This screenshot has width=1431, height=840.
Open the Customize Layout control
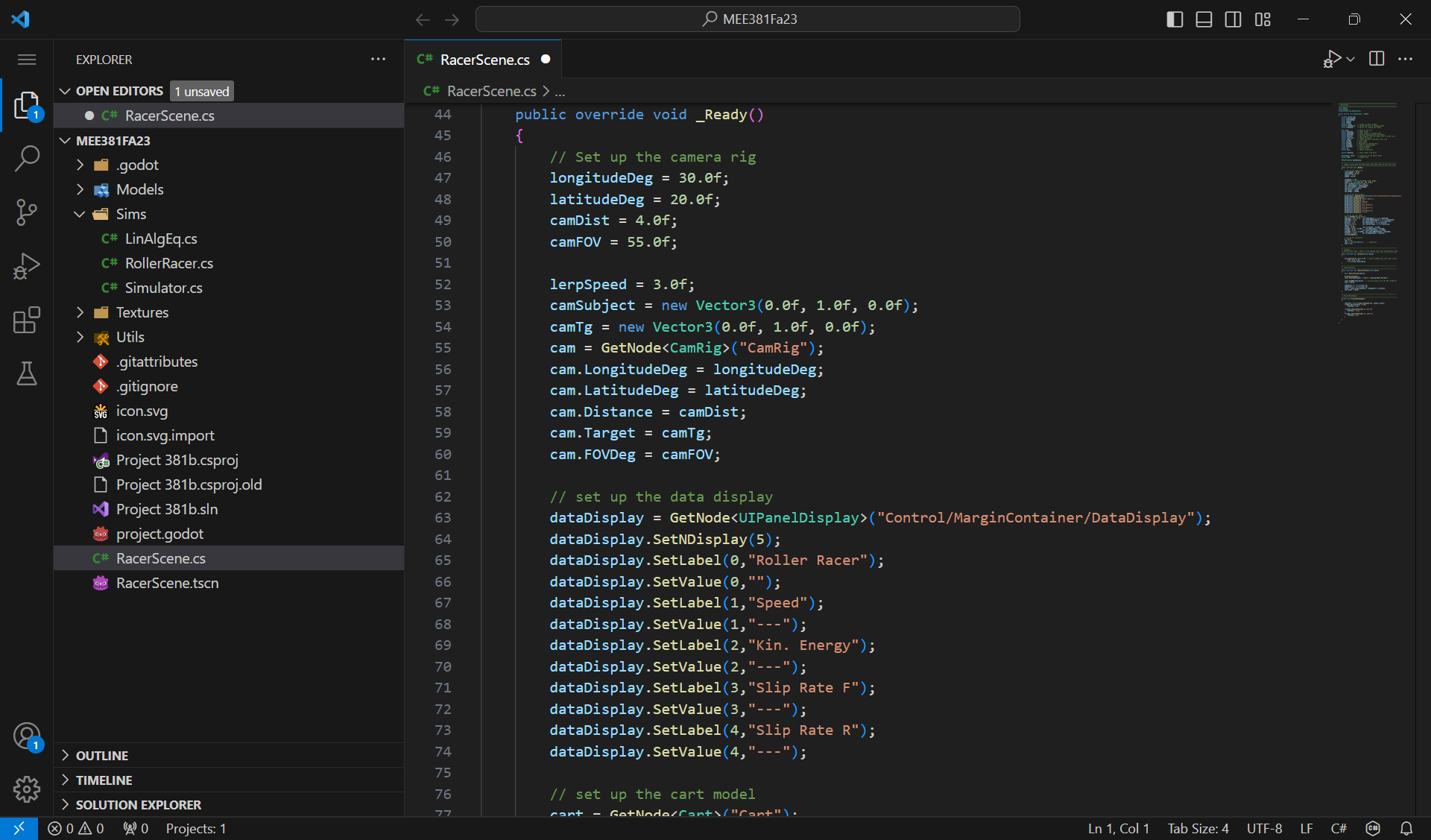click(1263, 19)
